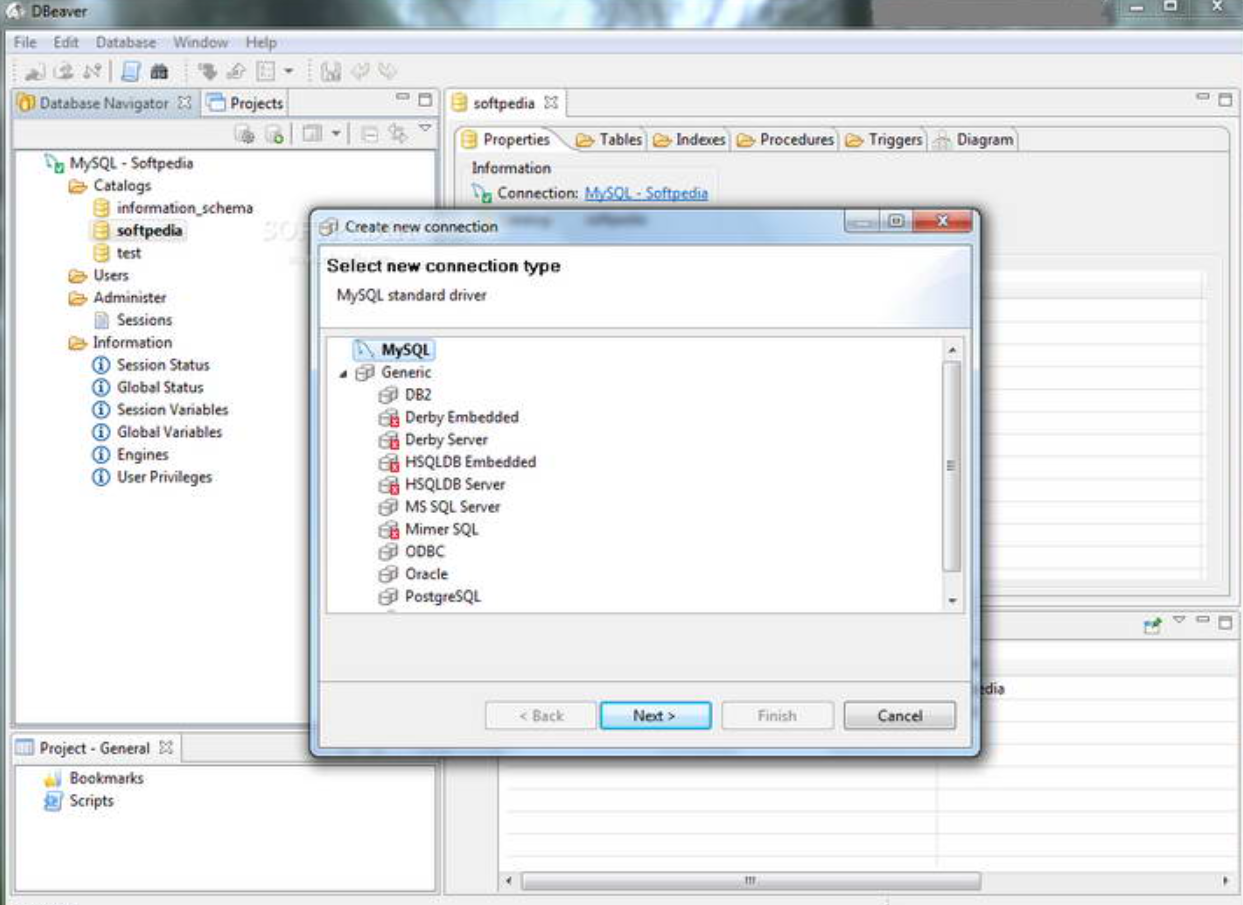Click the Bookmarks folder icon in Project panel
Screen dimensions: 1243x905
coord(53,778)
